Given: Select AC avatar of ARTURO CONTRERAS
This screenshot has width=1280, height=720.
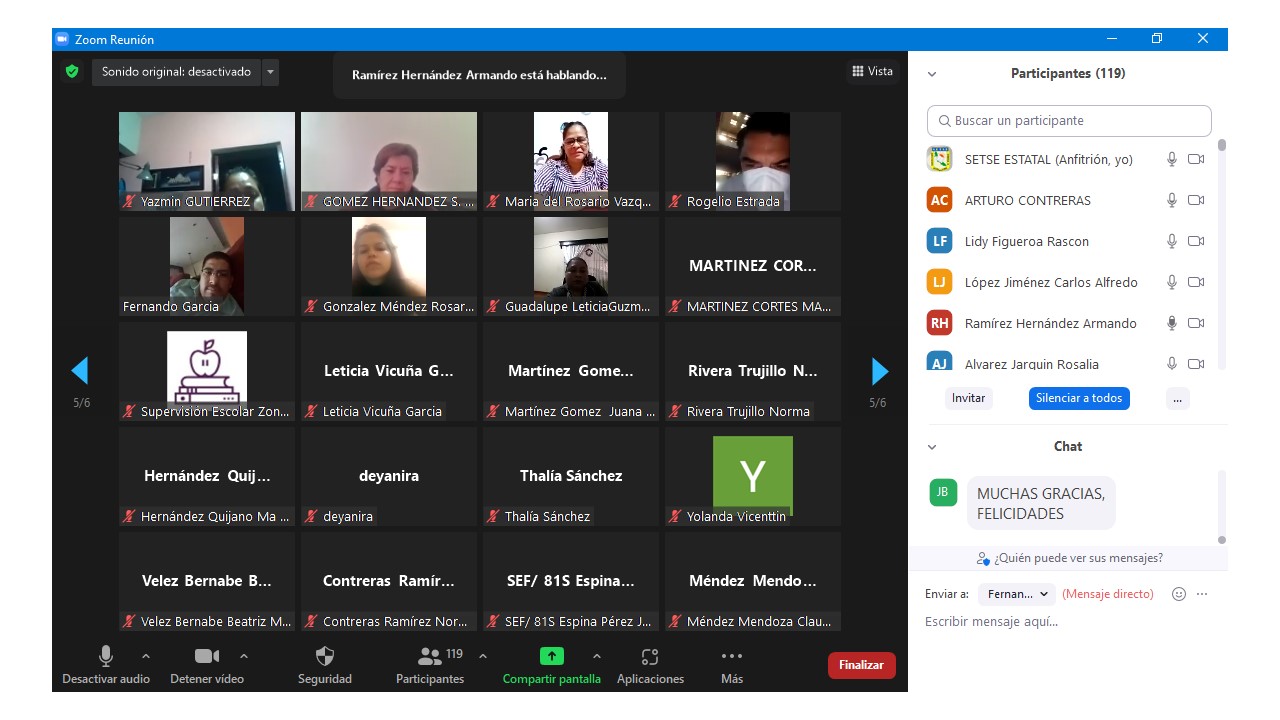Looking at the screenshot, I should click(939, 200).
